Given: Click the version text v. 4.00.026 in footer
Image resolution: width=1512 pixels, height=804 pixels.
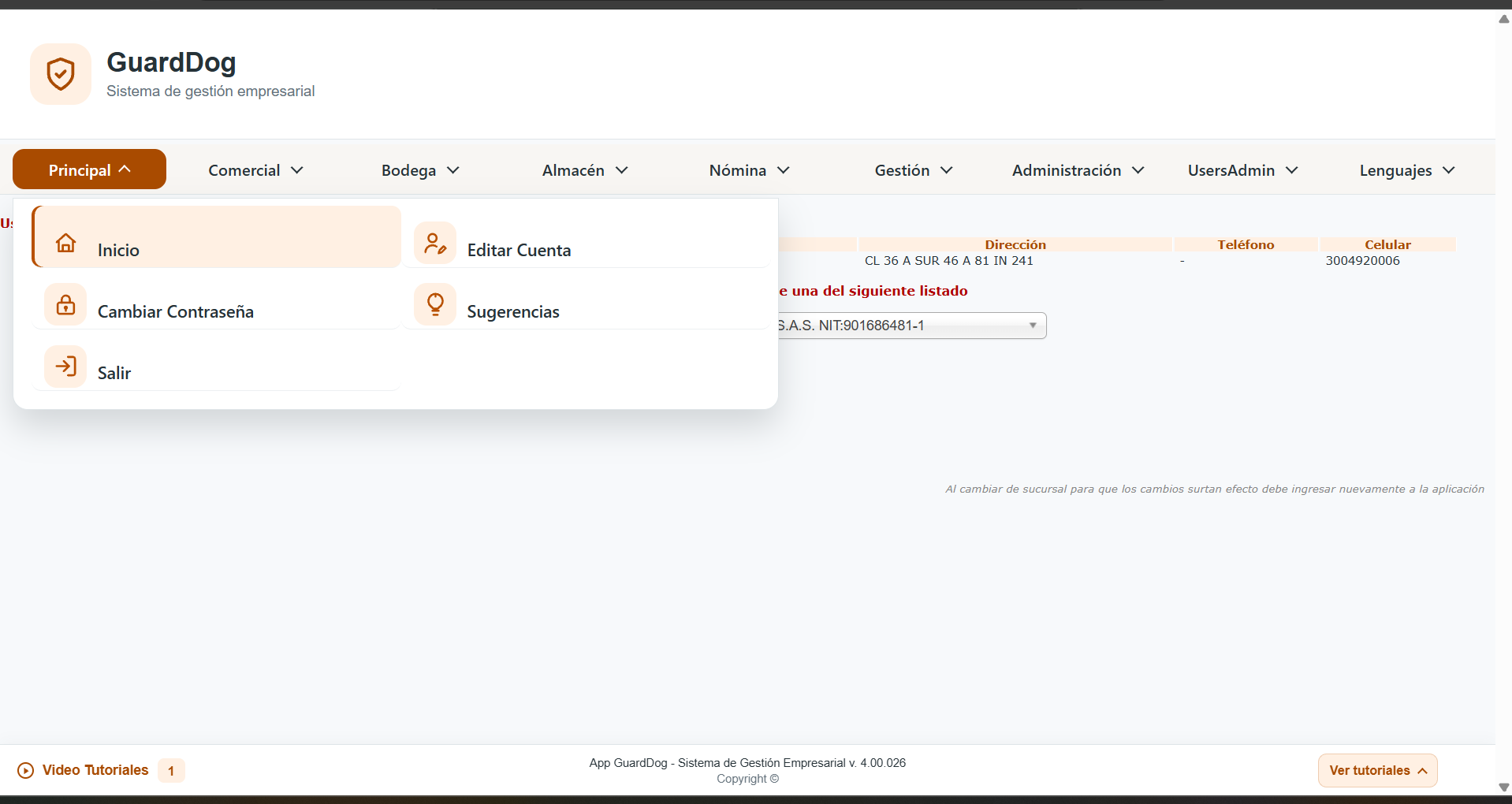Looking at the screenshot, I should (877, 763).
